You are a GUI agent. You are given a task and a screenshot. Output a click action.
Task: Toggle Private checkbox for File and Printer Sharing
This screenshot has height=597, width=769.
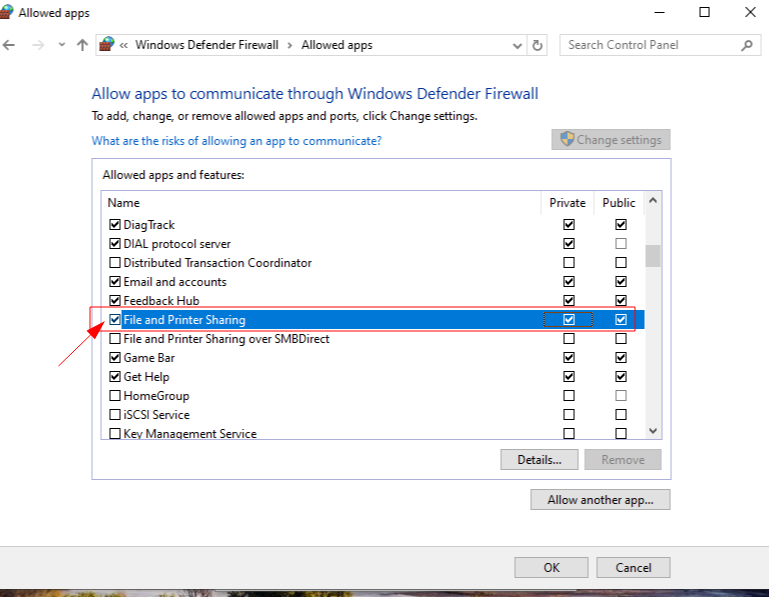coord(569,320)
